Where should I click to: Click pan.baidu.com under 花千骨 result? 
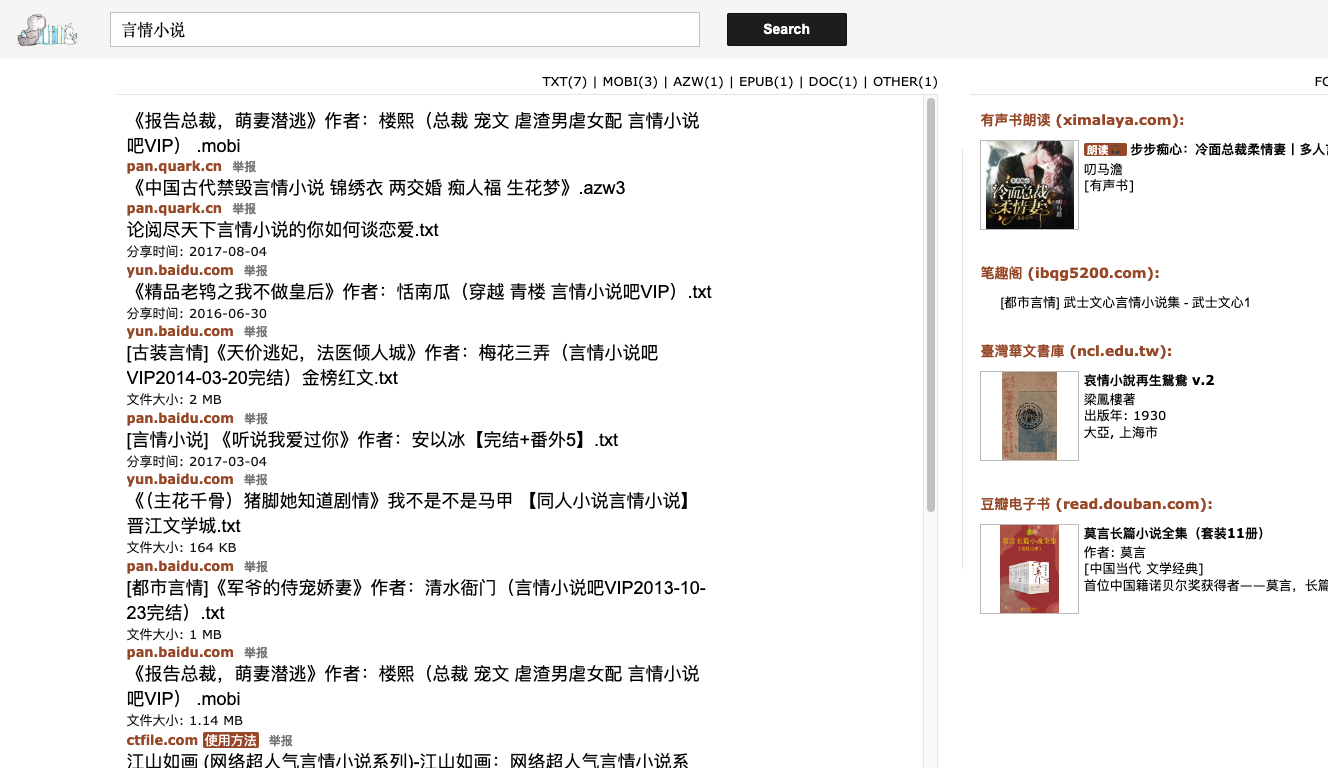tap(180, 566)
